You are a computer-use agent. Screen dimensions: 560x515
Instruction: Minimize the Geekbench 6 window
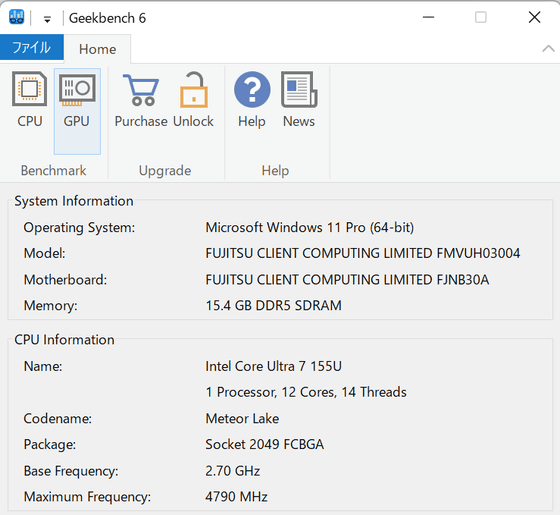pos(428,17)
